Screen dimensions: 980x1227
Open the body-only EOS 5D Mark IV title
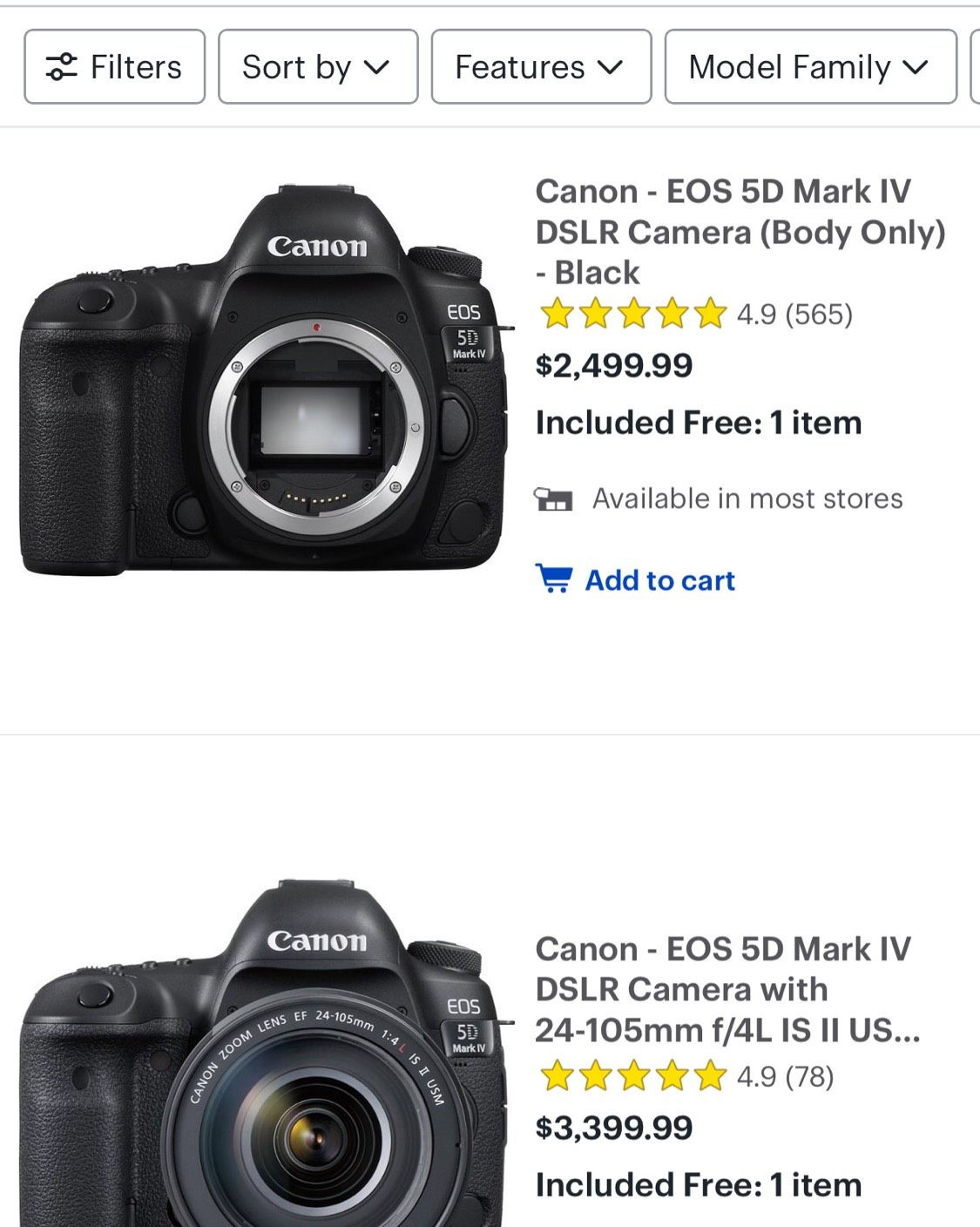click(740, 232)
